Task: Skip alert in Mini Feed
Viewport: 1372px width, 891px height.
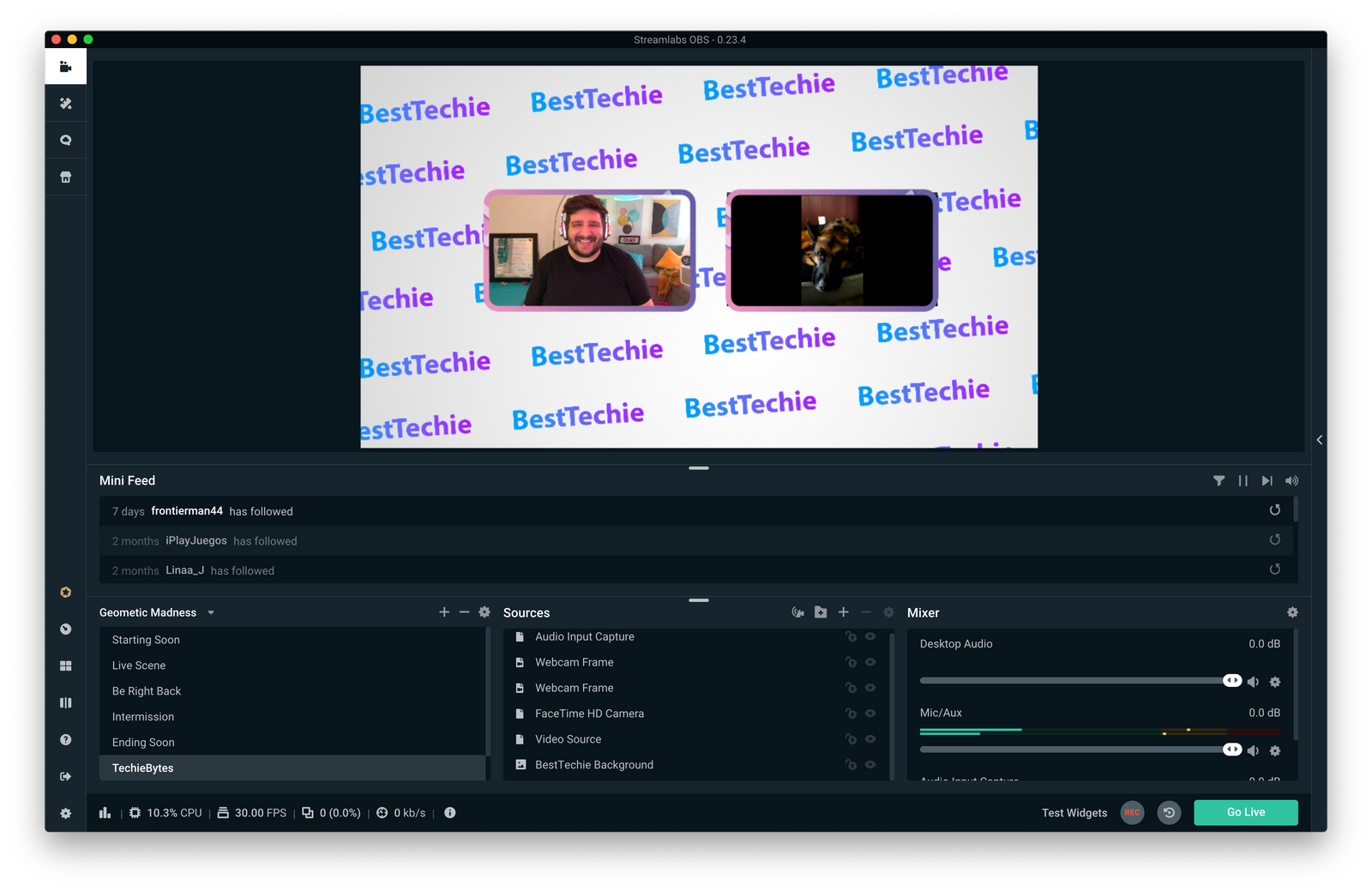Action: [1267, 481]
